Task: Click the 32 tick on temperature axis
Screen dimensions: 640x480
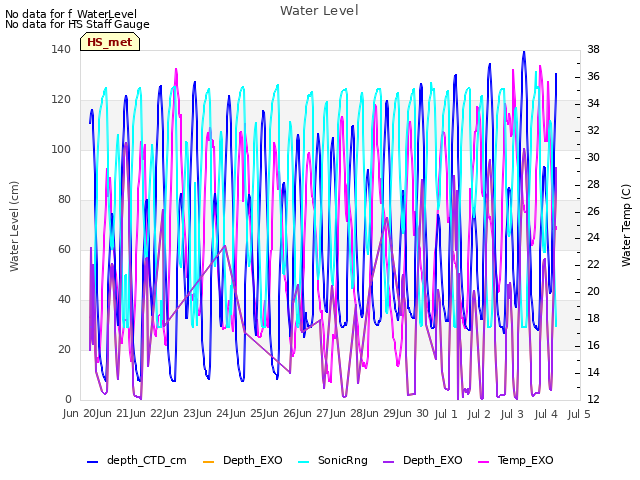Action: click(593, 130)
